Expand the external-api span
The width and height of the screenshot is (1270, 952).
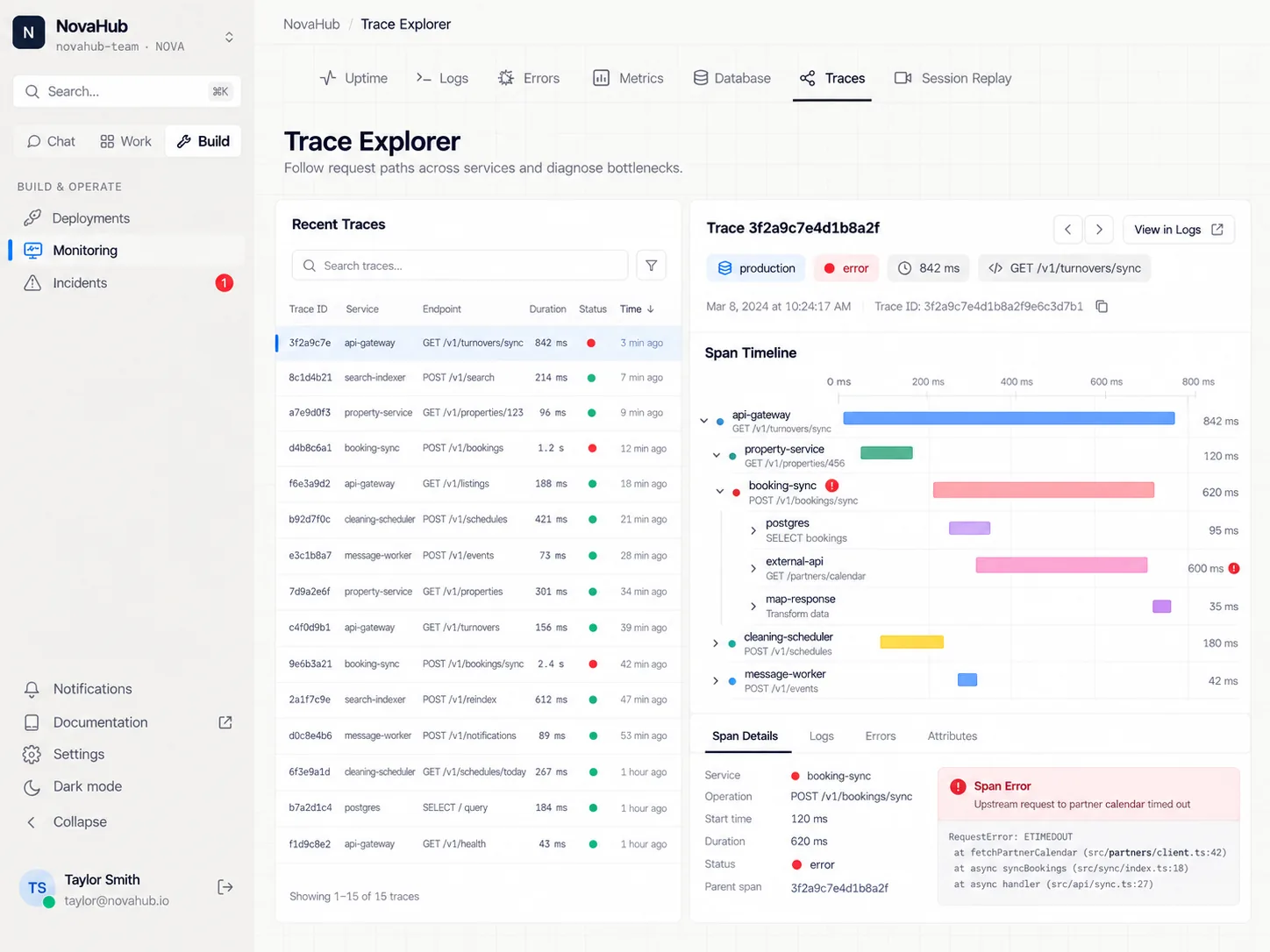coord(753,568)
